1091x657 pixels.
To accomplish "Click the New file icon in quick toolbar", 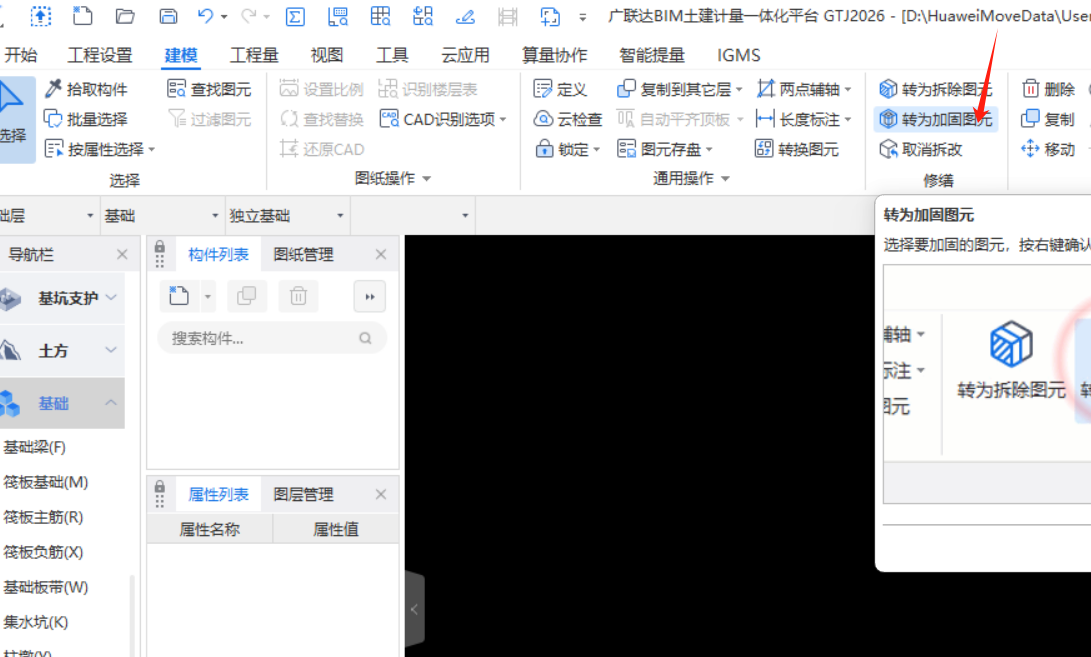I will click(82, 15).
